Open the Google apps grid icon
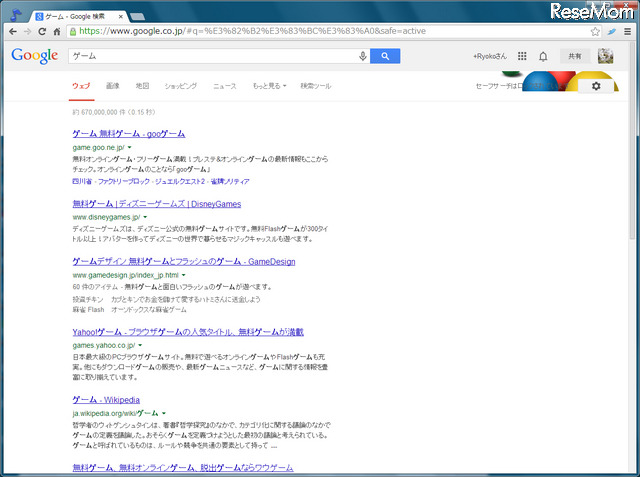The width and height of the screenshot is (640, 477). coord(522,56)
